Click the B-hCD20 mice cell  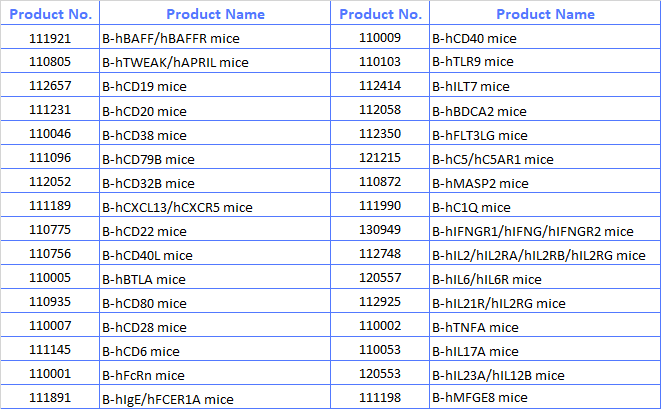[145, 110]
